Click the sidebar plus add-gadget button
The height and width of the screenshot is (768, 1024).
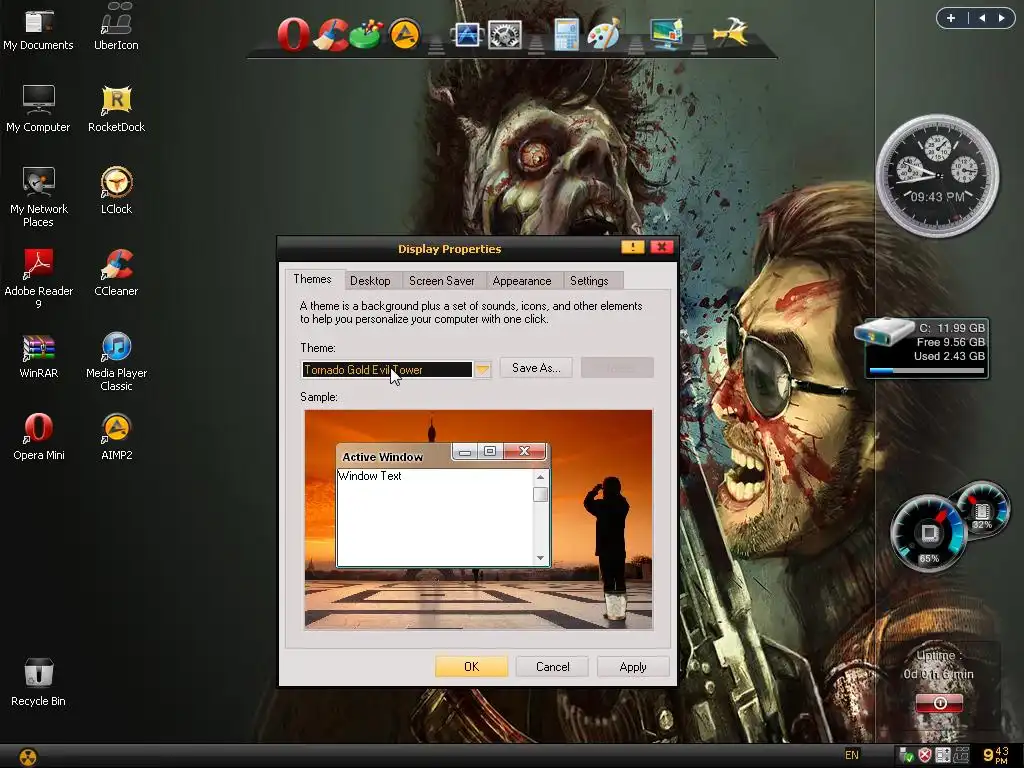[x=951, y=18]
